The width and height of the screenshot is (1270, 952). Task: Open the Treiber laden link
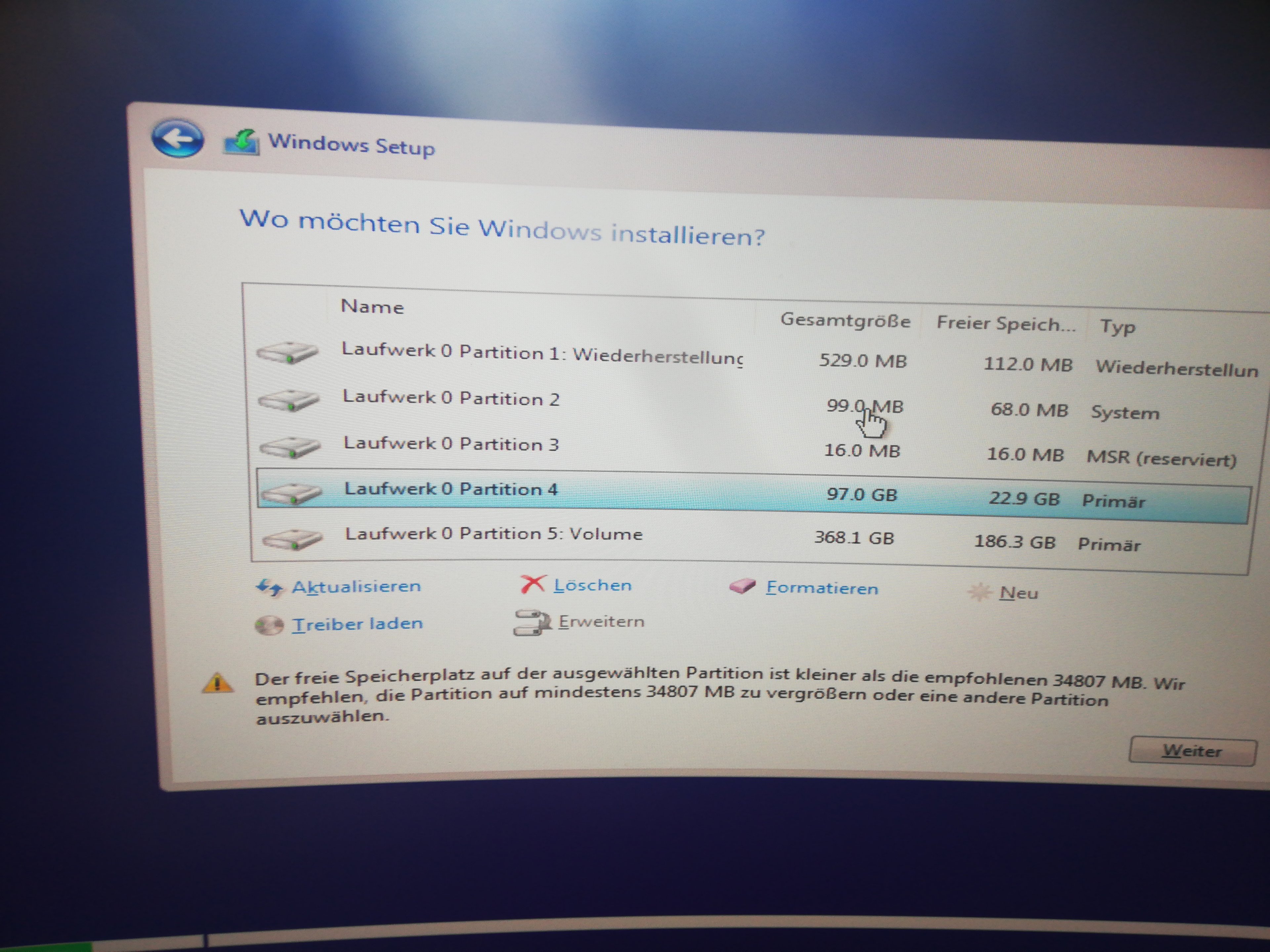coord(357,624)
